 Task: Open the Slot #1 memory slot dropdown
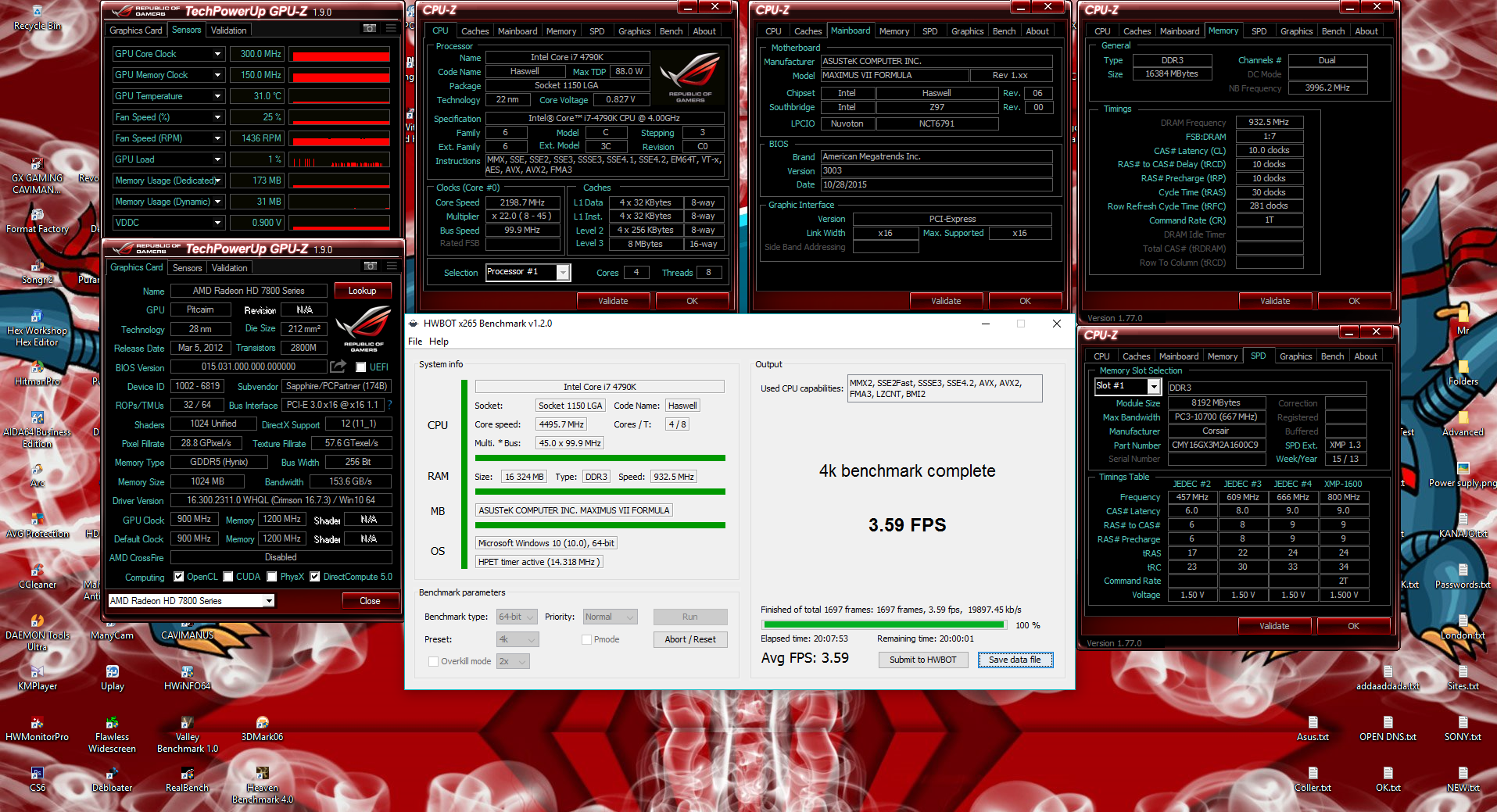coord(1126,386)
